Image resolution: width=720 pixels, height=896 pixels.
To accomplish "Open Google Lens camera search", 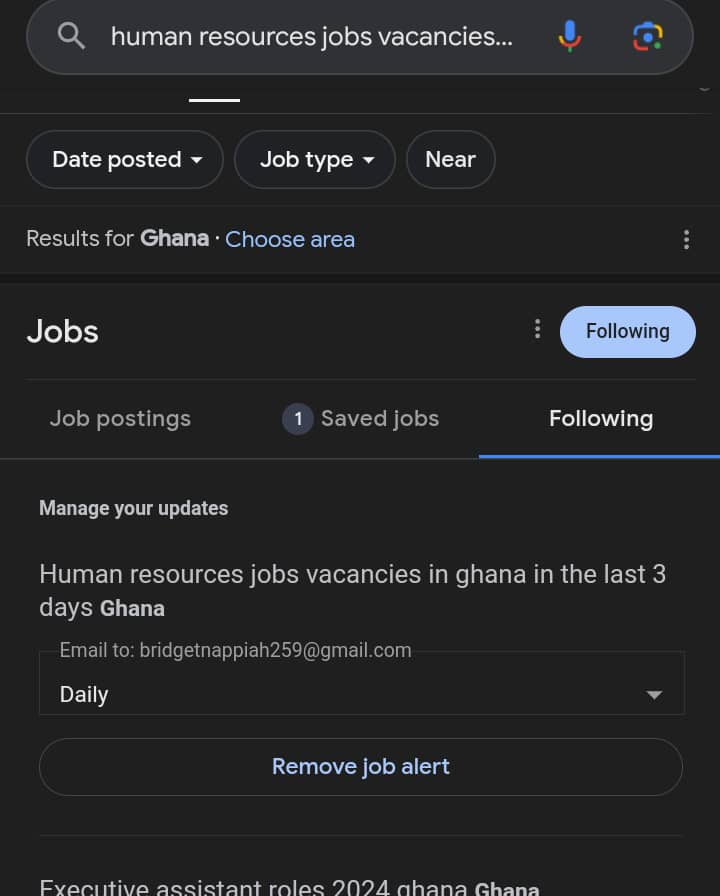I will (x=648, y=37).
